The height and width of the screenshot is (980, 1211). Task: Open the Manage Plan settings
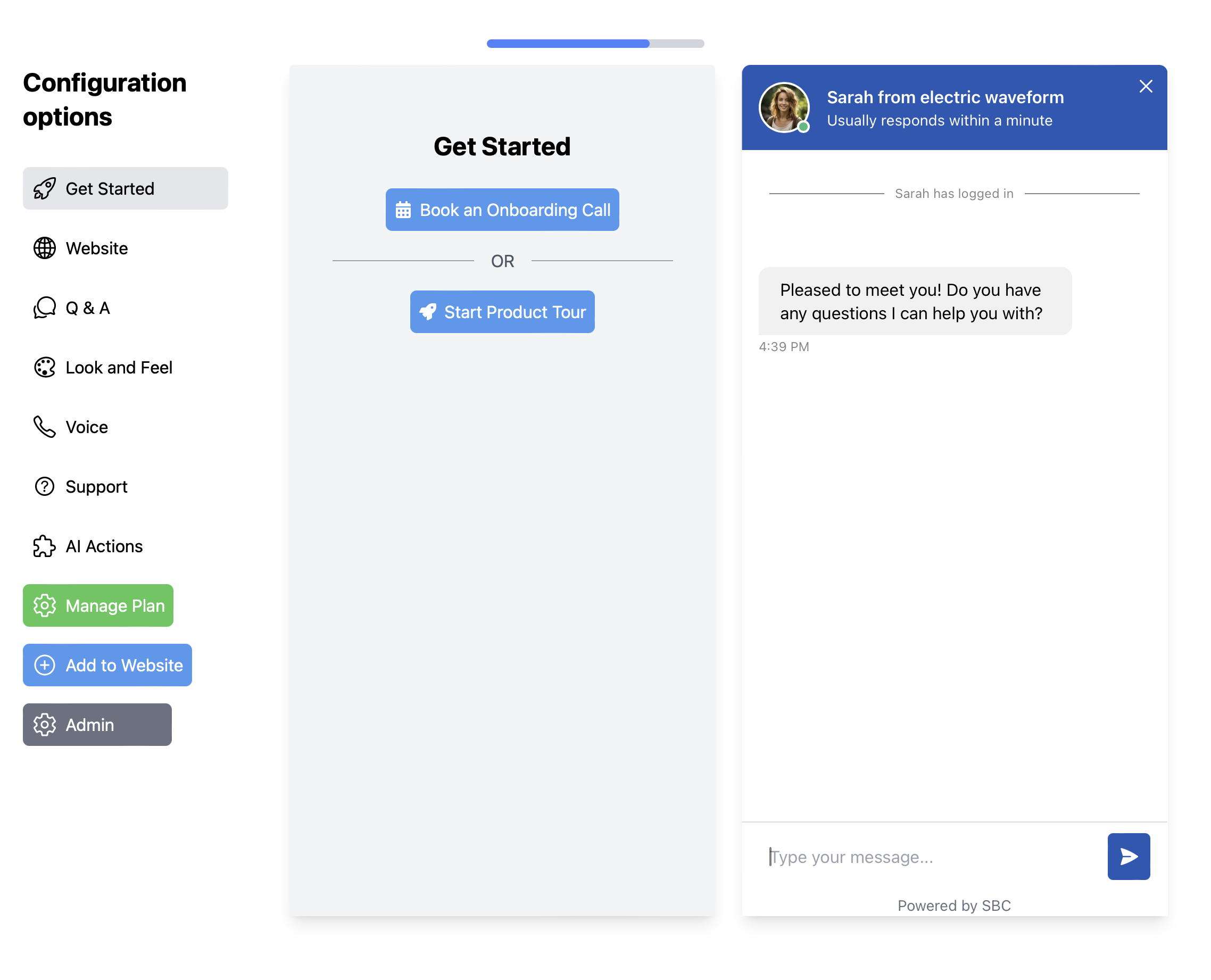tap(98, 606)
